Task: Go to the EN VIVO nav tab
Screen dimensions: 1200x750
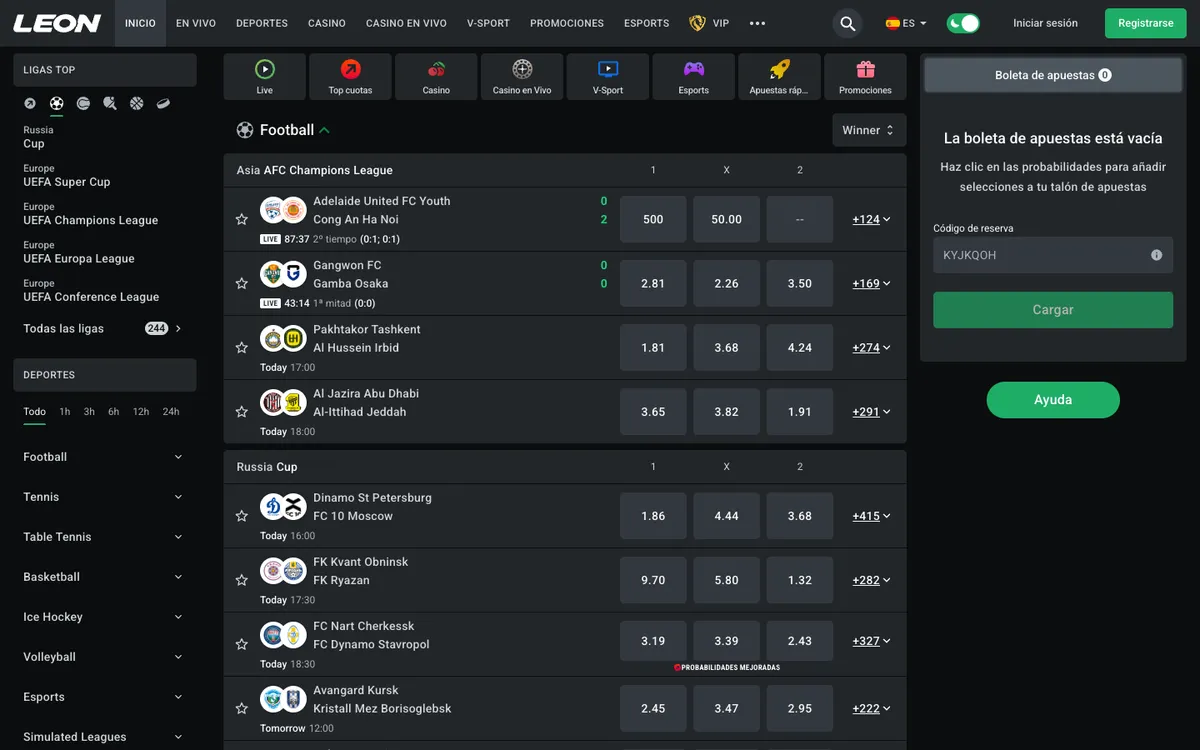Action: point(196,23)
